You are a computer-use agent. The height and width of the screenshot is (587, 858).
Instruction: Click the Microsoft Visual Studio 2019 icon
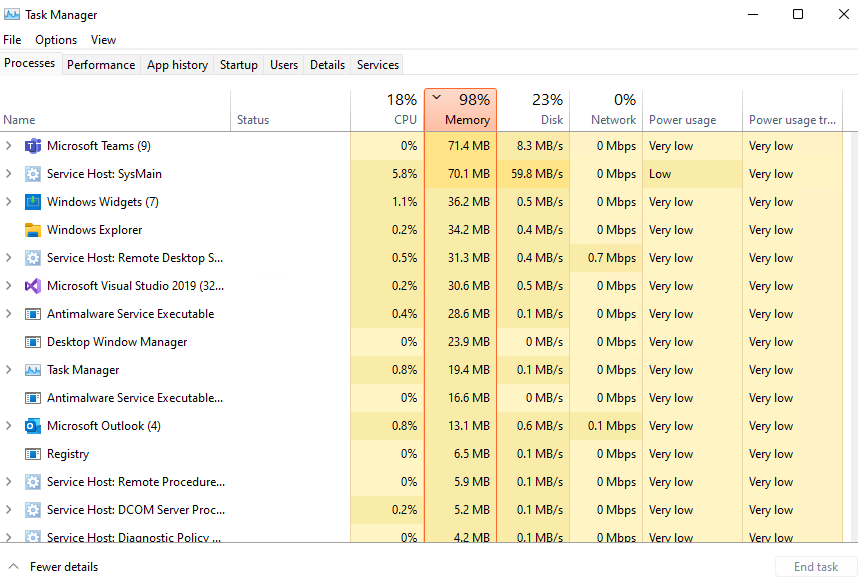tap(33, 286)
